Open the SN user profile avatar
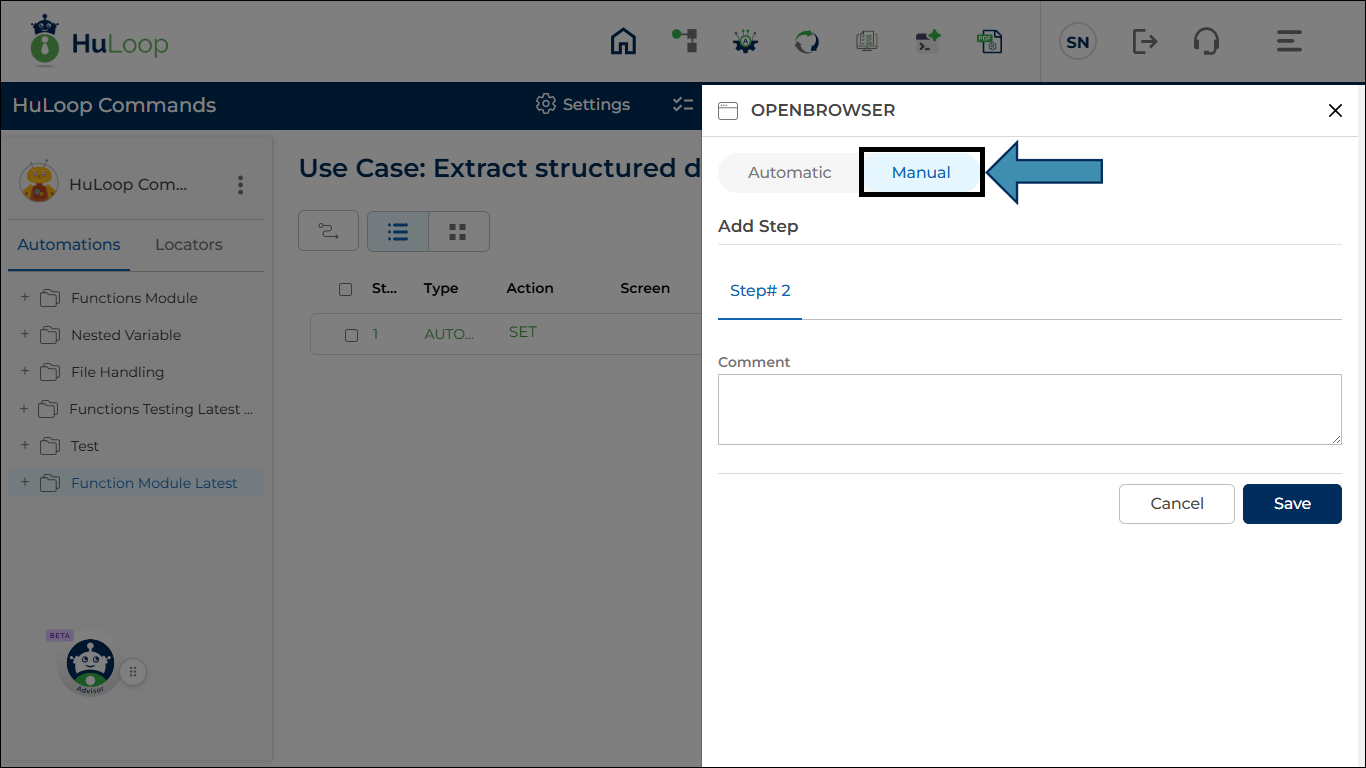The image size is (1366, 768). pyautogui.click(x=1078, y=42)
